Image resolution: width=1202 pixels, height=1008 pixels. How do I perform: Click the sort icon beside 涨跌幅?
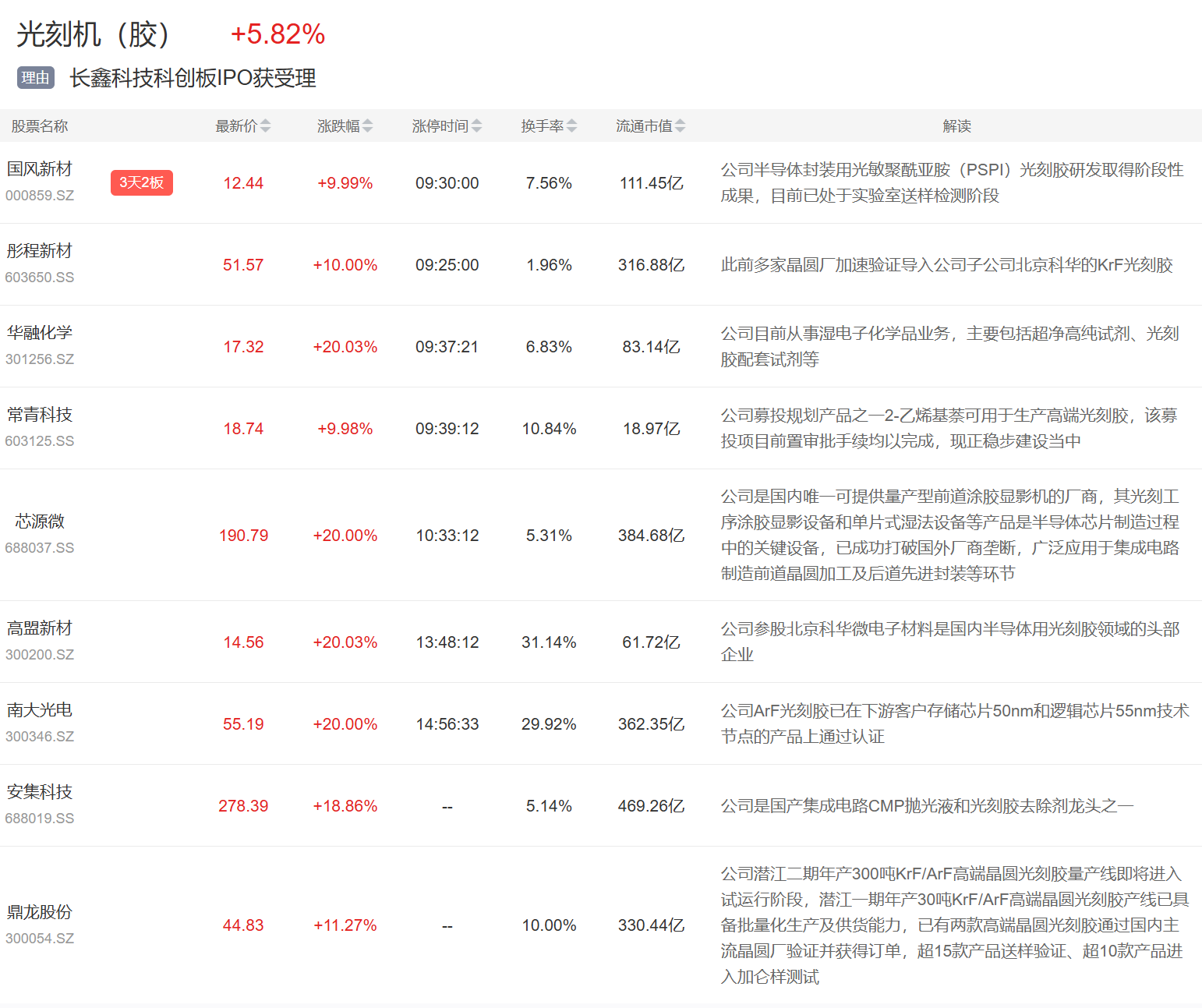click(x=367, y=126)
